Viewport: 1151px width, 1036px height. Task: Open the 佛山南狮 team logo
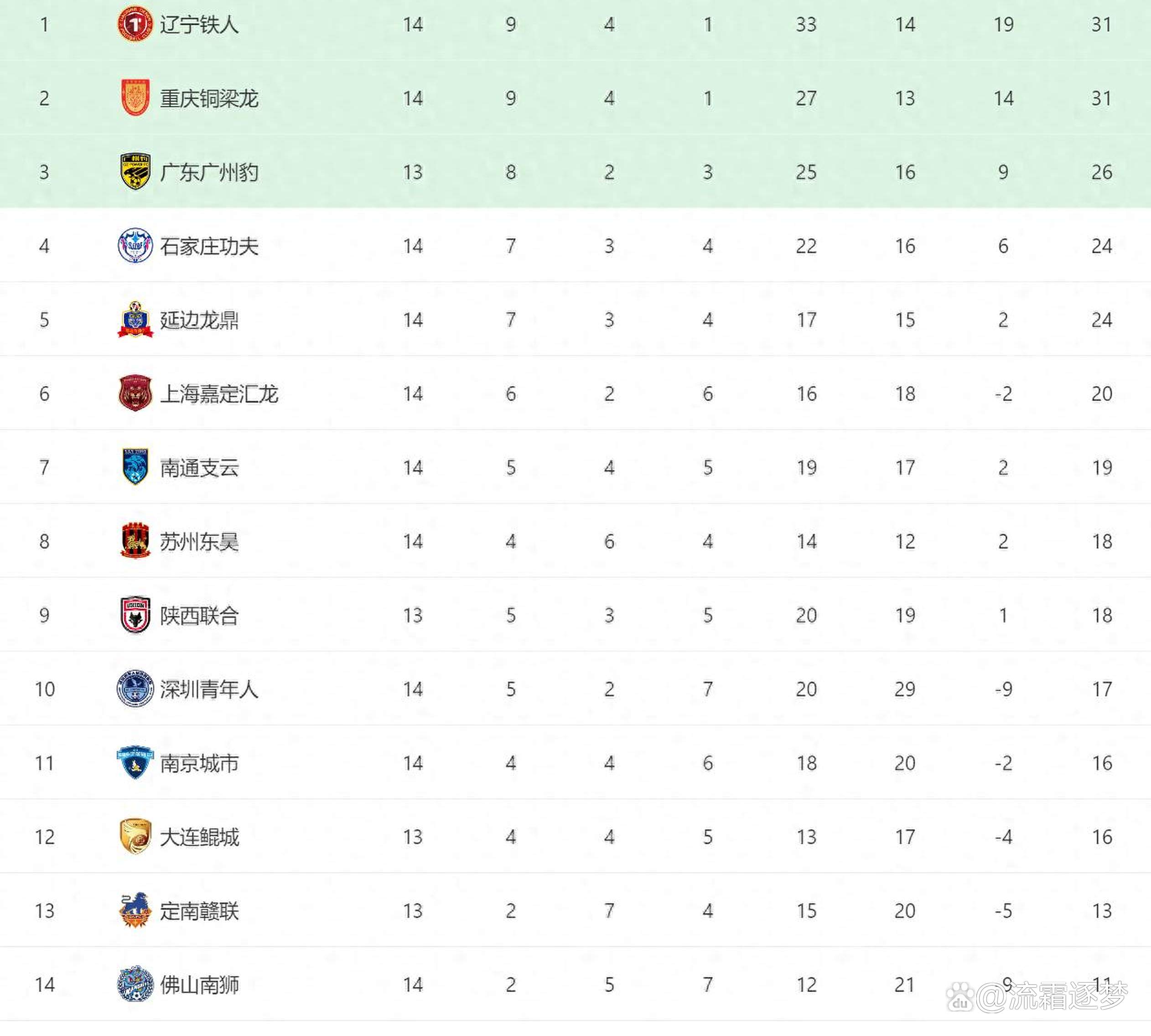pyautogui.click(x=135, y=984)
